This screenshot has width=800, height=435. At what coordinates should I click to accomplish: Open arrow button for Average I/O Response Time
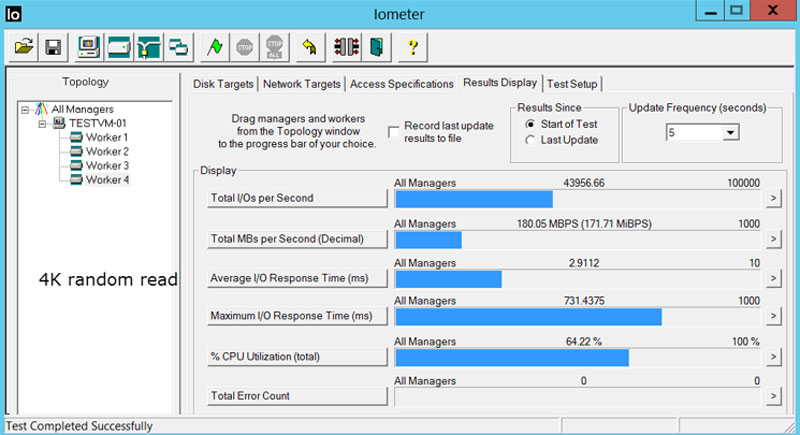pos(773,278)
